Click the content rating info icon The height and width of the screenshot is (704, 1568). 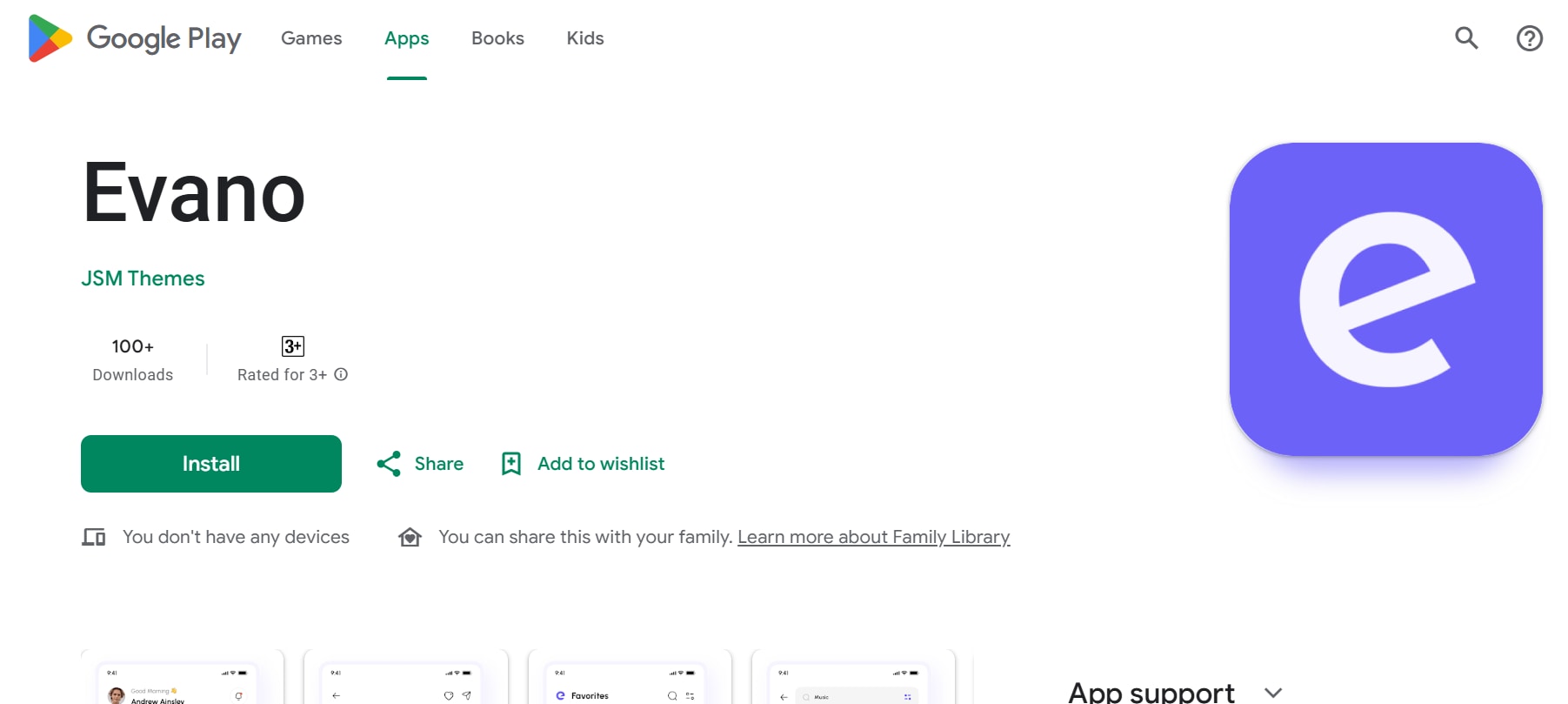(342, 374)
